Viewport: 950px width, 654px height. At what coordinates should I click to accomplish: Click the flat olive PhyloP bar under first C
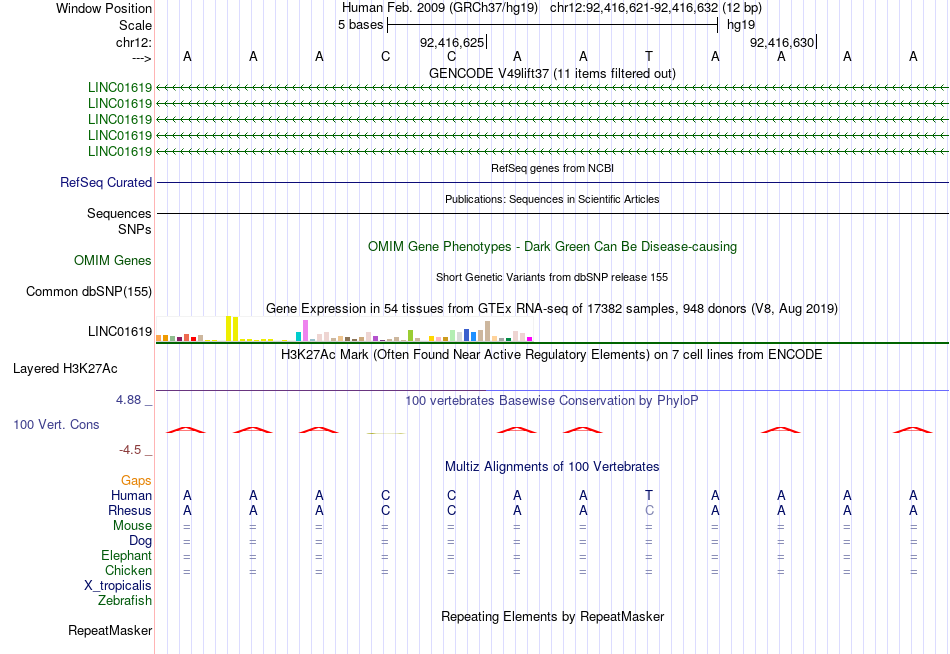point(386,433)
